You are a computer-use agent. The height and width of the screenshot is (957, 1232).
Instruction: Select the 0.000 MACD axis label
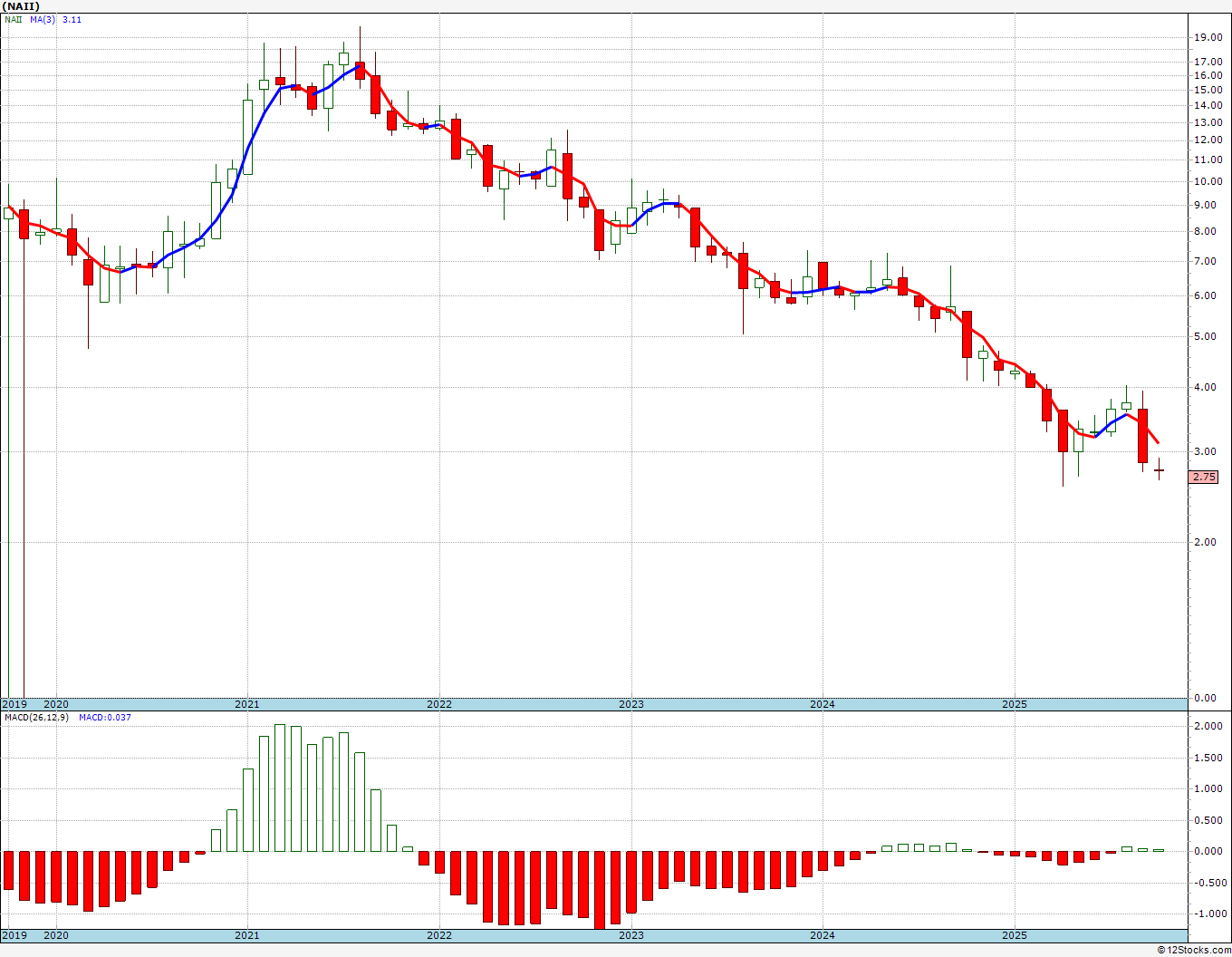pos(1209,851)
